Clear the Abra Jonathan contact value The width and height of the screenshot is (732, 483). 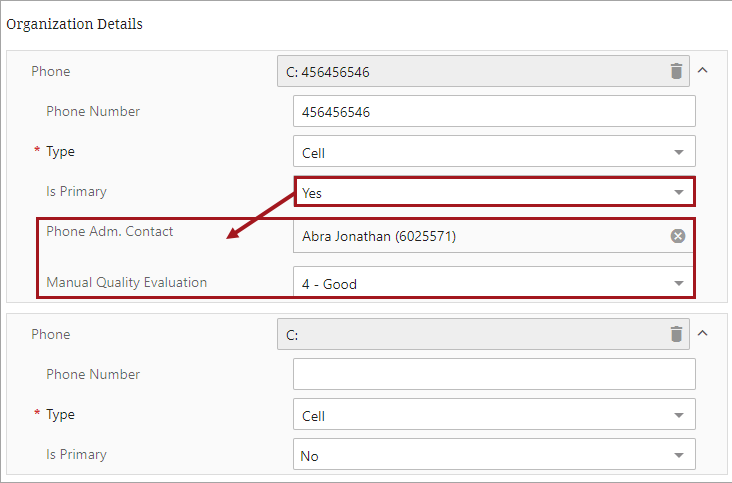pos(678,236)
